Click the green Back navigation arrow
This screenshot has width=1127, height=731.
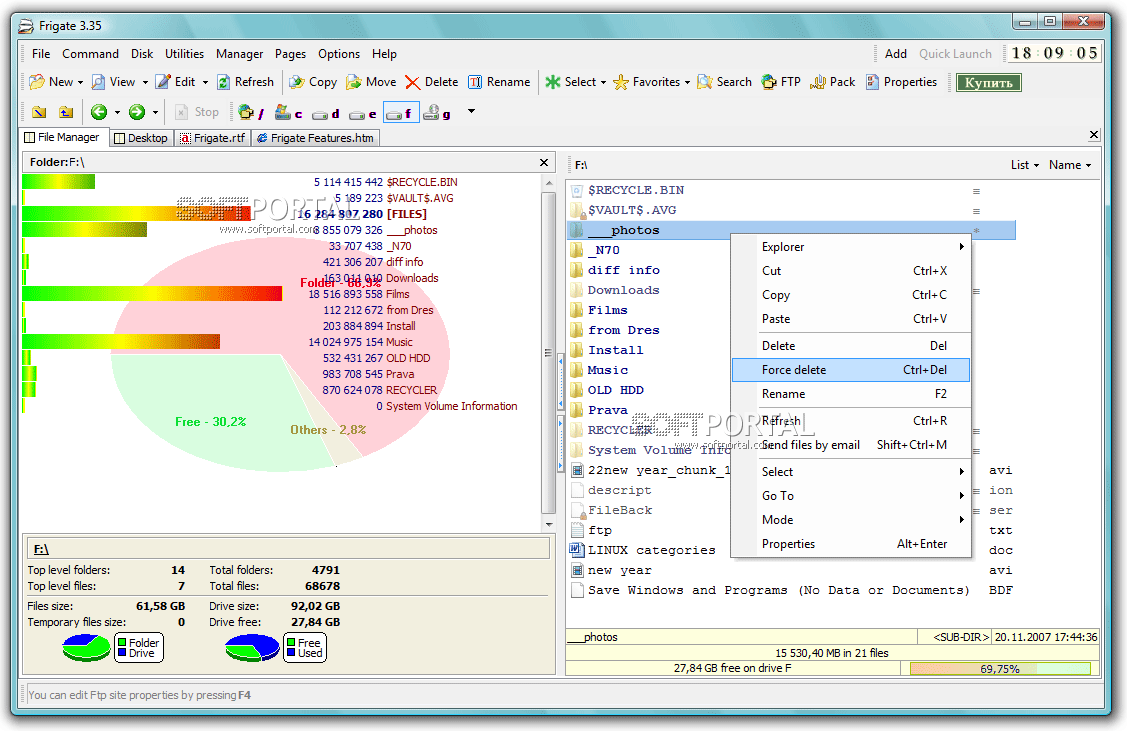(x=99, y=112)
